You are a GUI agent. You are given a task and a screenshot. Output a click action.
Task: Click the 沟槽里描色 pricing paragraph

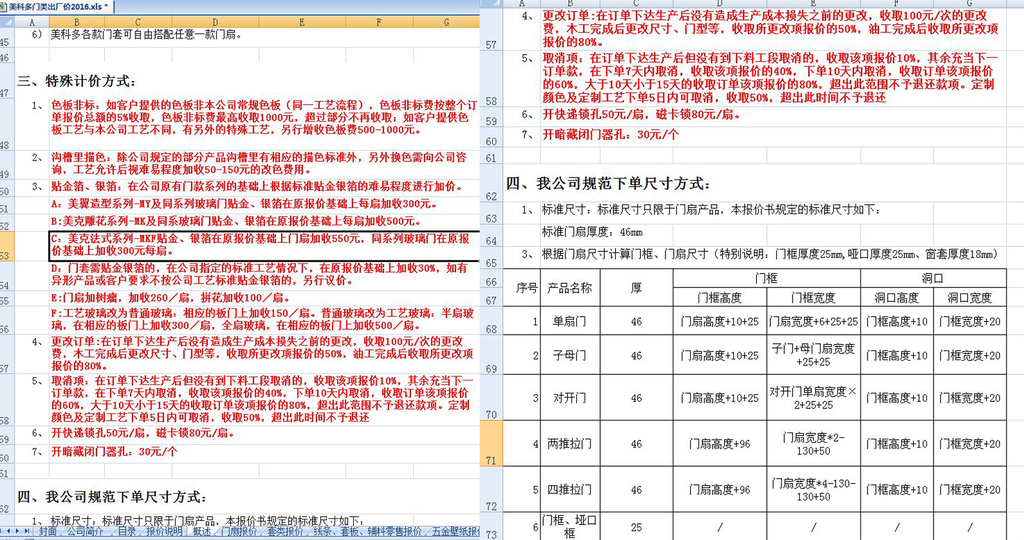(259, 163)
